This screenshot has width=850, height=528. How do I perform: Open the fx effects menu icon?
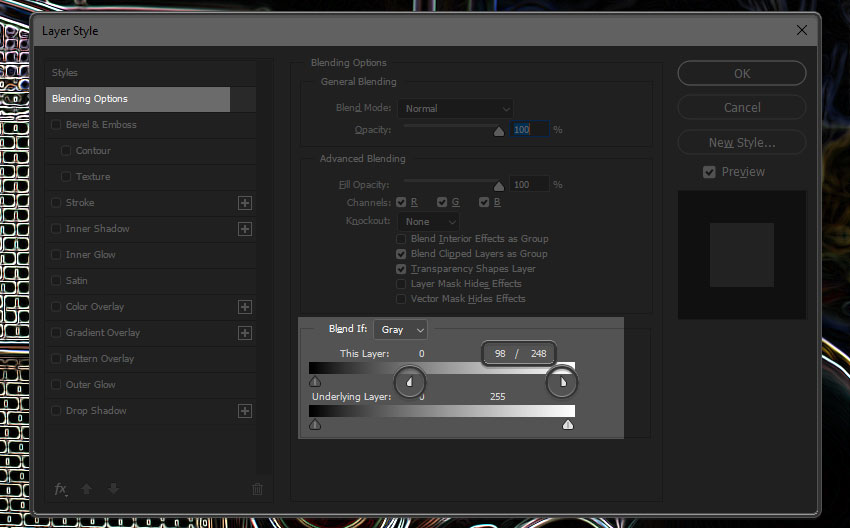(61, 489)
